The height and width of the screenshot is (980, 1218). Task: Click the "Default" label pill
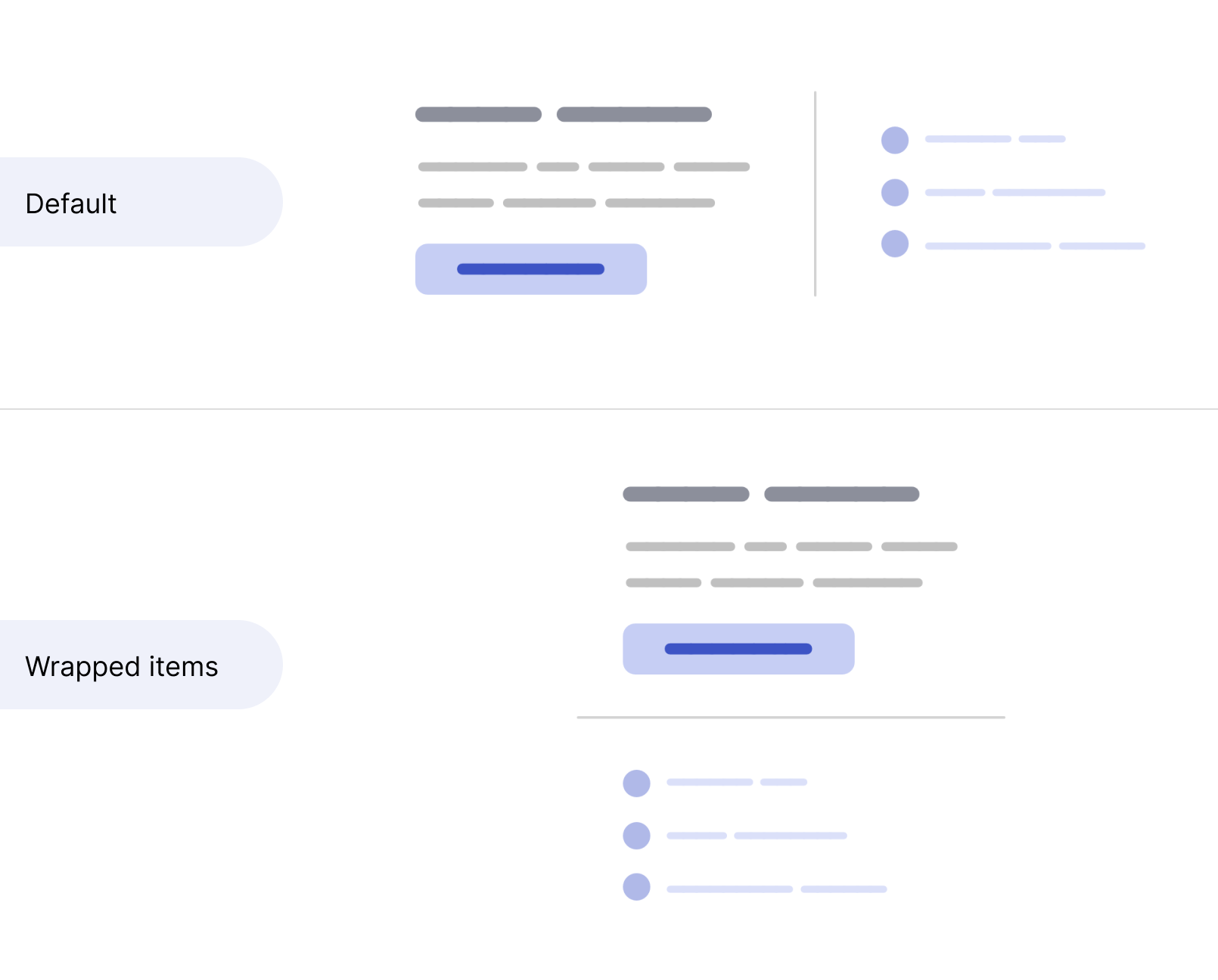(136, 202)
